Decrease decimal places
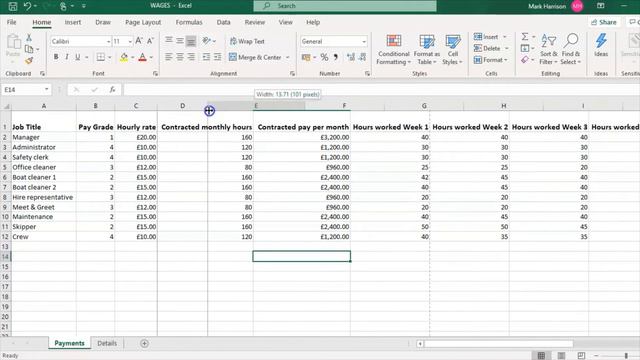 click(362, 57)
